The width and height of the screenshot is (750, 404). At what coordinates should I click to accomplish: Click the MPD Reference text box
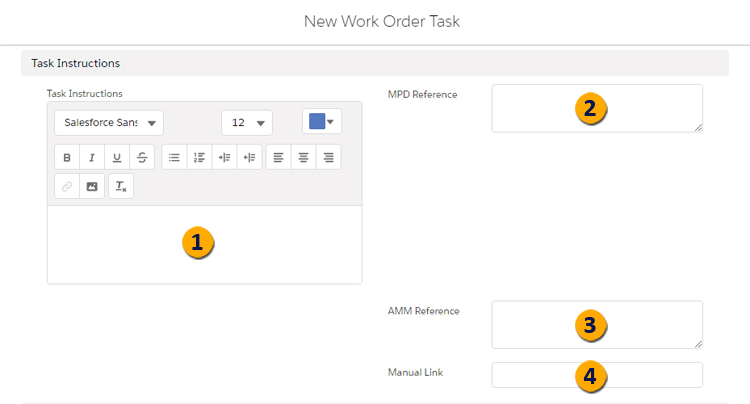pos(597,109)
